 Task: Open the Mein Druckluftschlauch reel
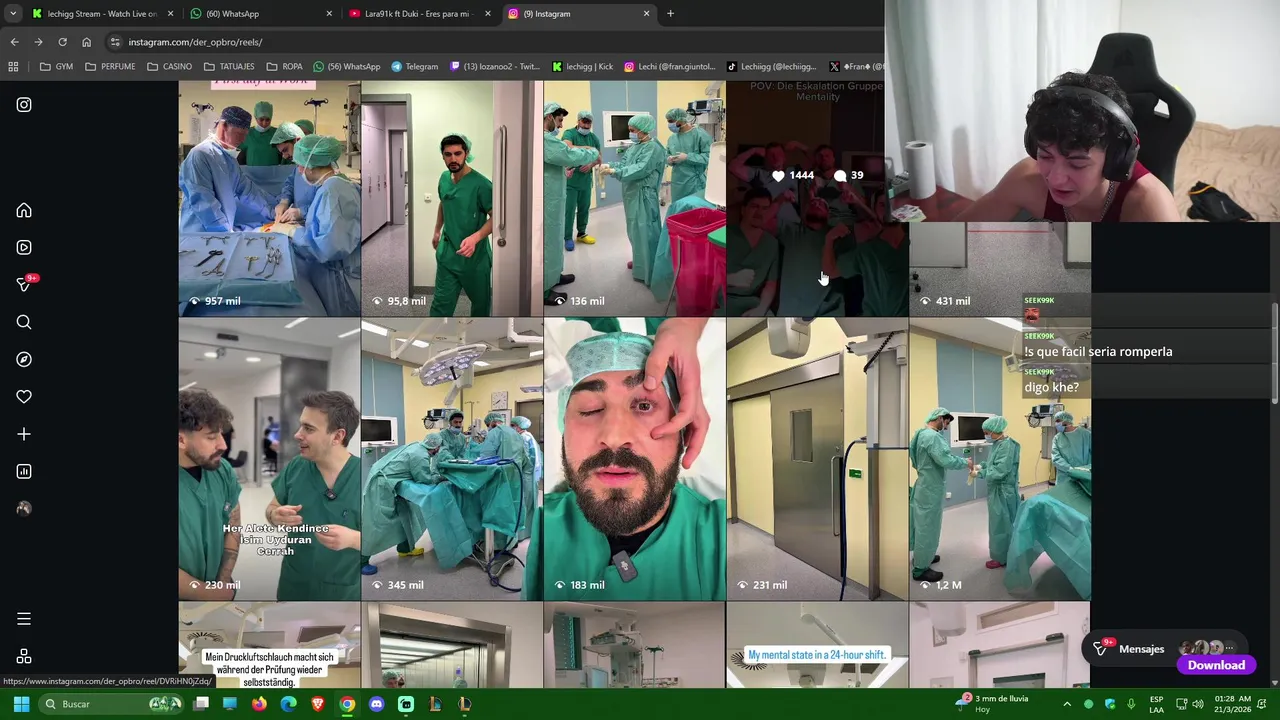269,645
